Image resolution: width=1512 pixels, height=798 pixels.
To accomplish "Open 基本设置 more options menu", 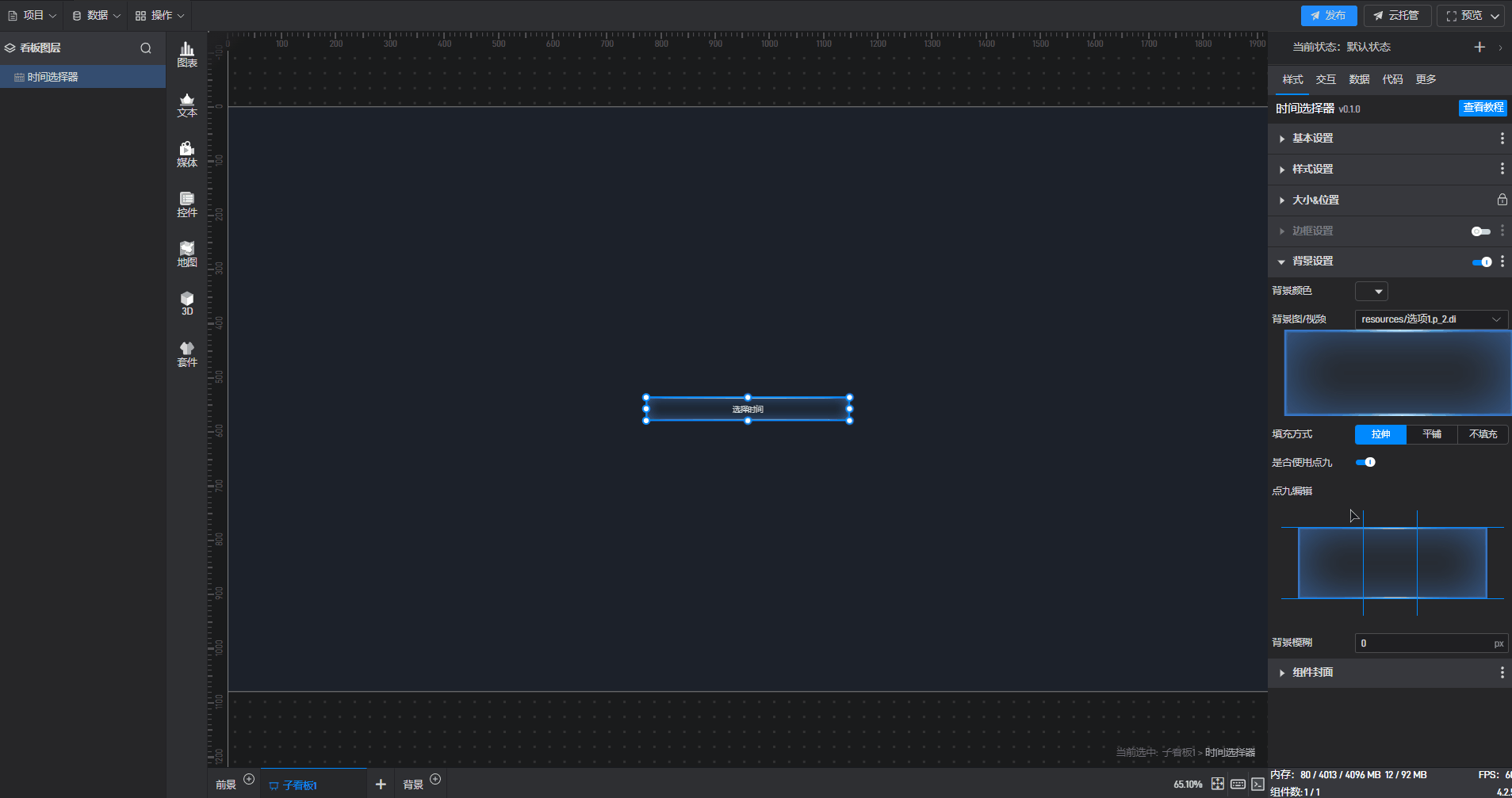I will pyautogui.click(x=1502, y=139).
